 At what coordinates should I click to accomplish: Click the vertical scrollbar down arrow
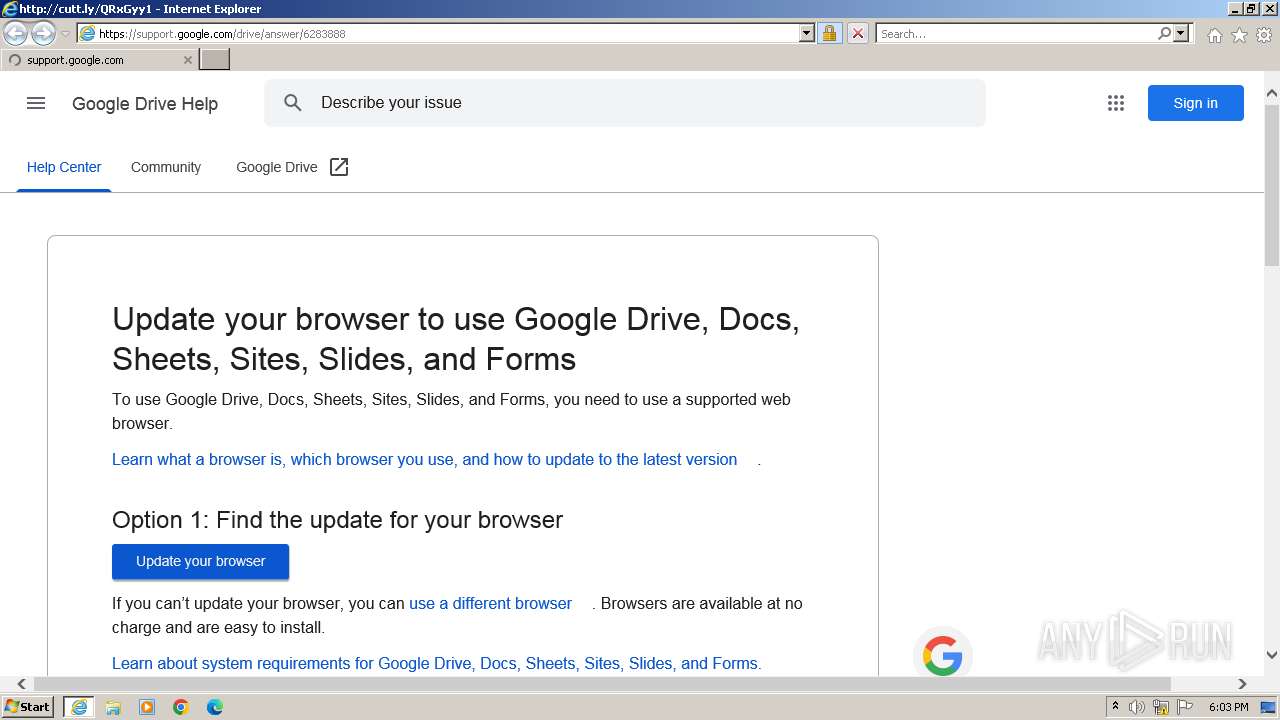1271,655
